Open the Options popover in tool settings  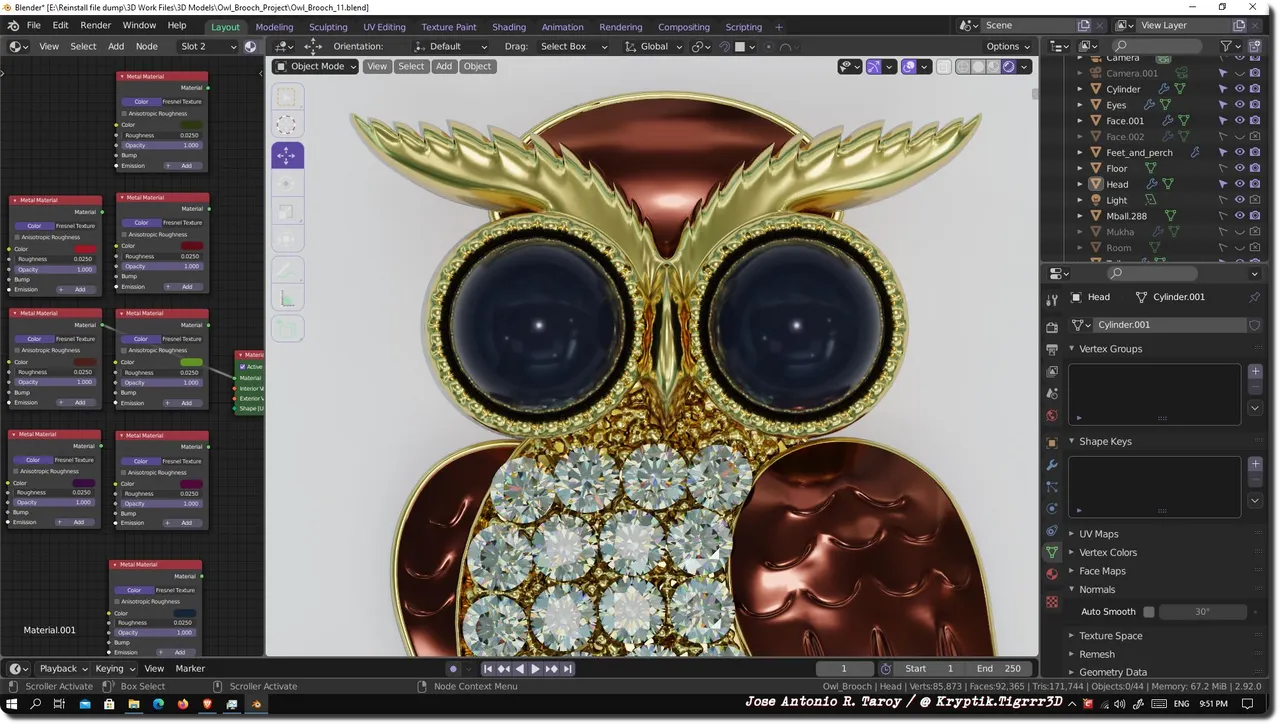(x=1008, y=46)
